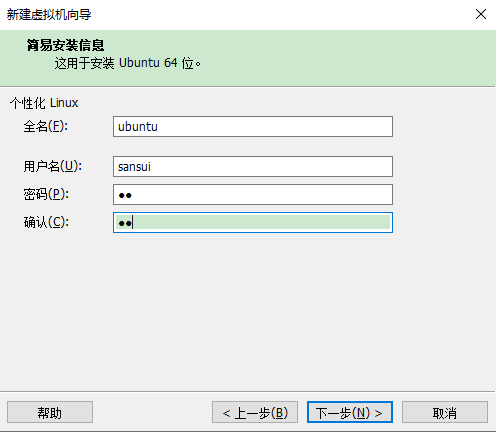Continue with the 下一步(N) button
Screen dimensions: 496x433
(x=350, y=413)
